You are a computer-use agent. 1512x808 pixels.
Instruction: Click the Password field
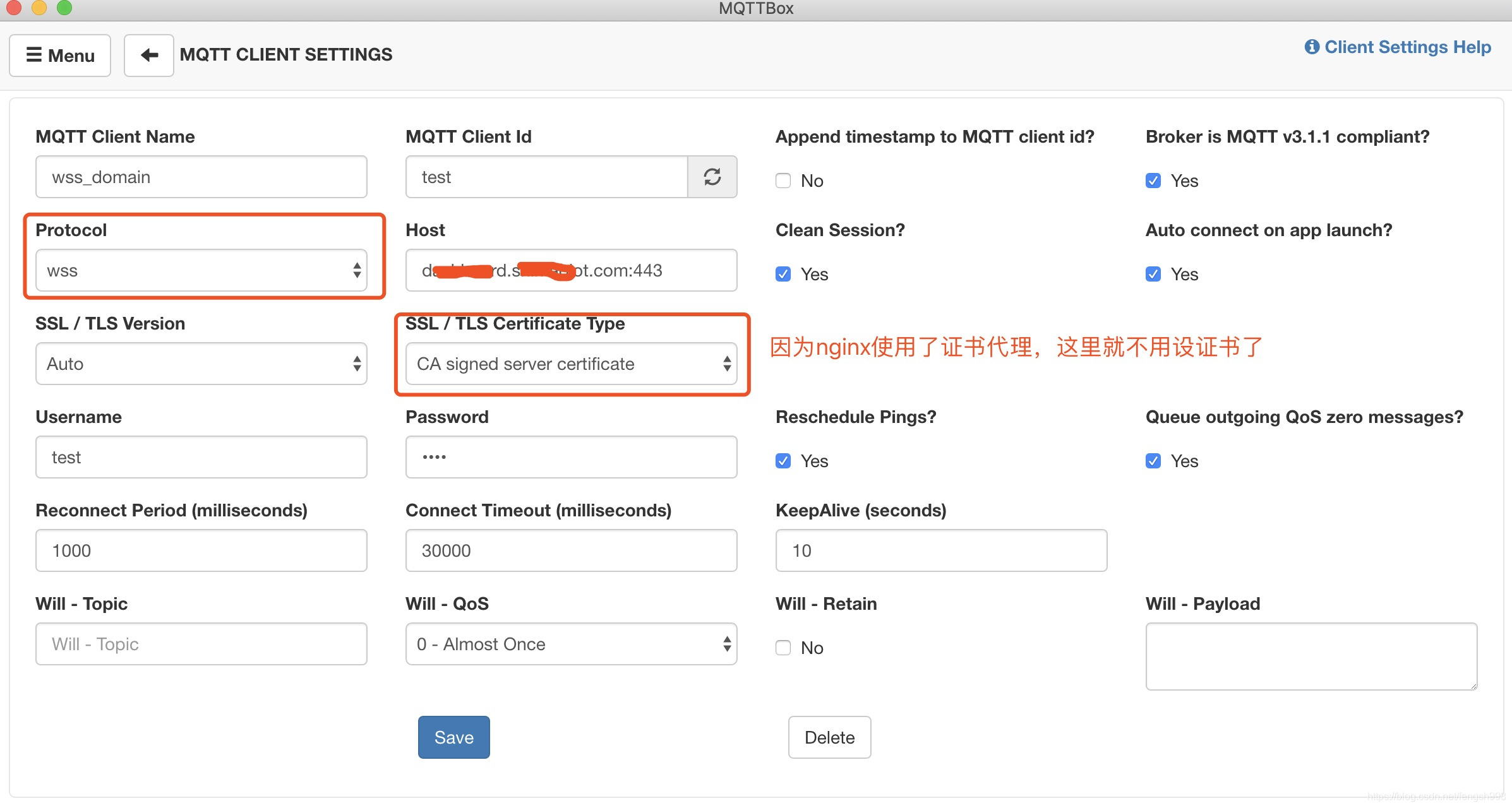point(572,457)
